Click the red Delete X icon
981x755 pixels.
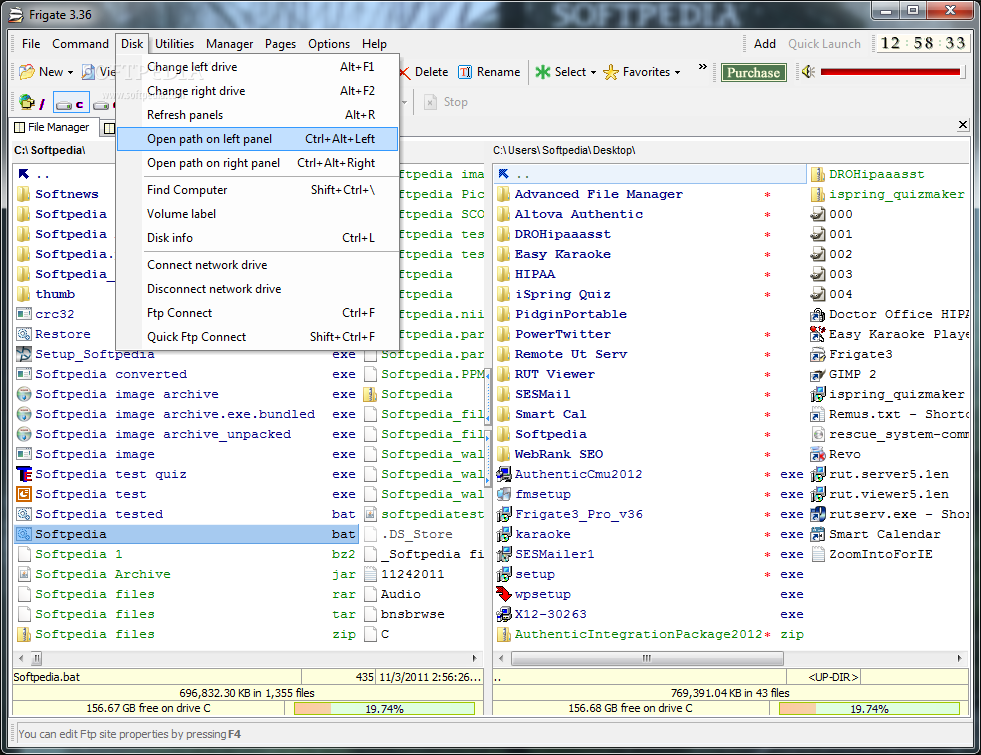[405, 73]
